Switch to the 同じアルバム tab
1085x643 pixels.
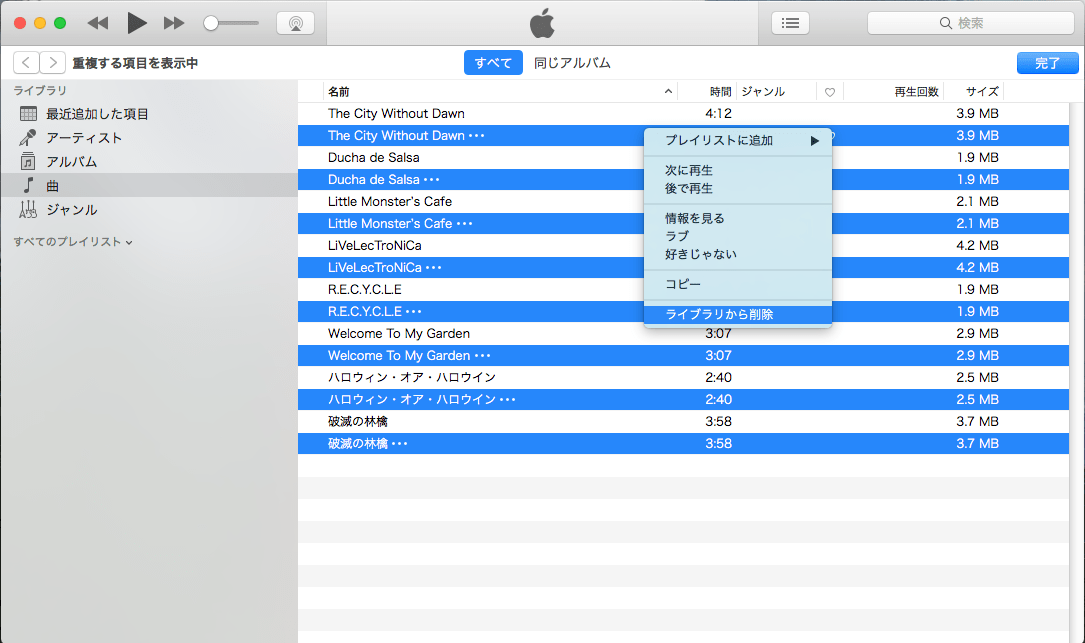pyautogui.click(x=572, y=62)
